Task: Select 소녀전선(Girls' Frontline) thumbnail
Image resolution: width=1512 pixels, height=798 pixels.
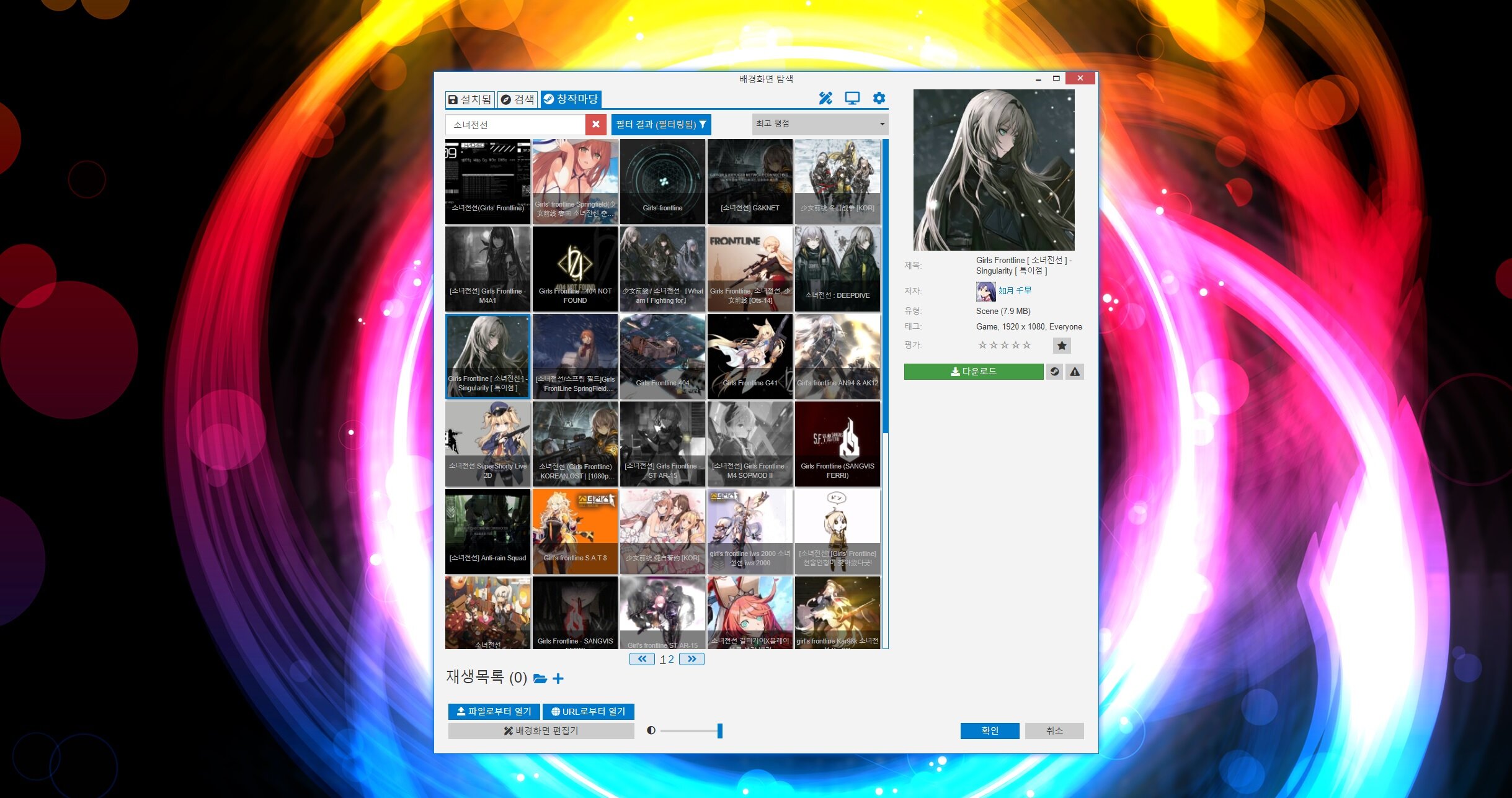Action: click(x=487, y=181)
